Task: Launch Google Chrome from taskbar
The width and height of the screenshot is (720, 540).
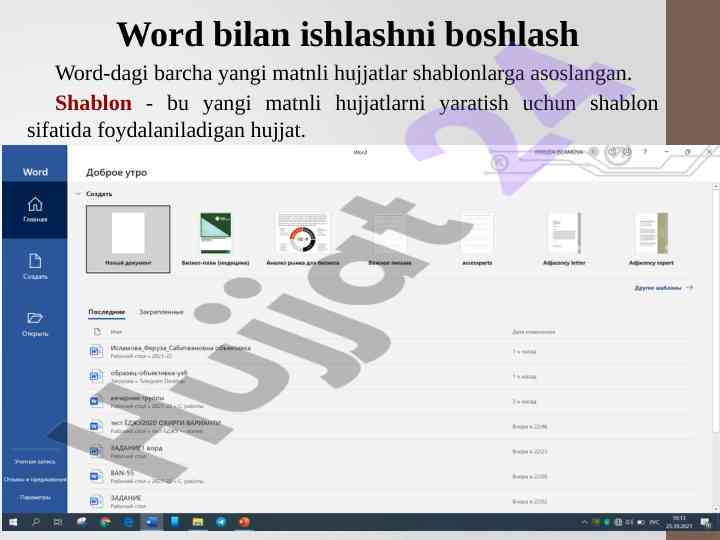Action: pyautogui.click(x=105, y=522)
